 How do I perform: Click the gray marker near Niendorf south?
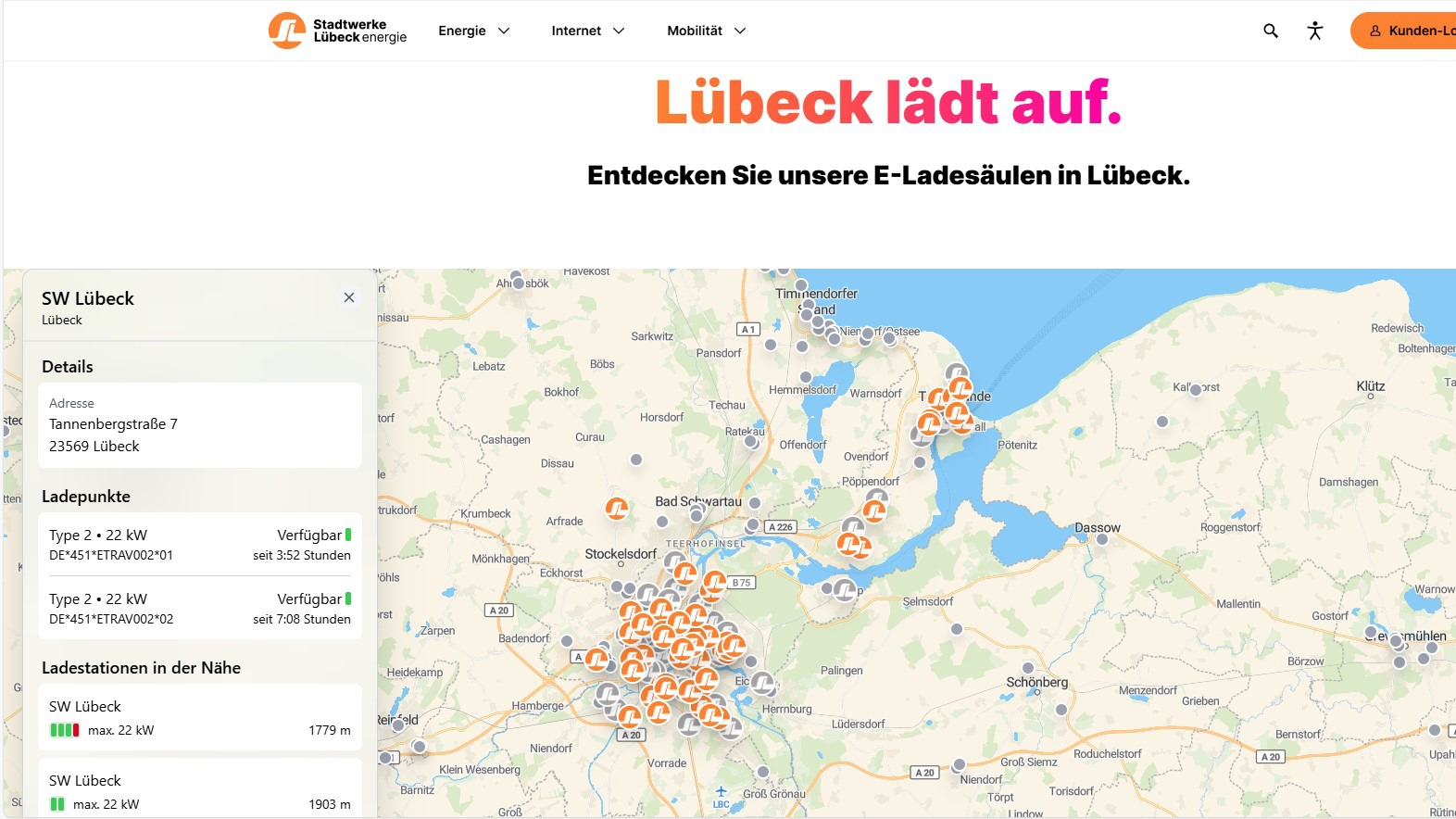click(960, 765)
